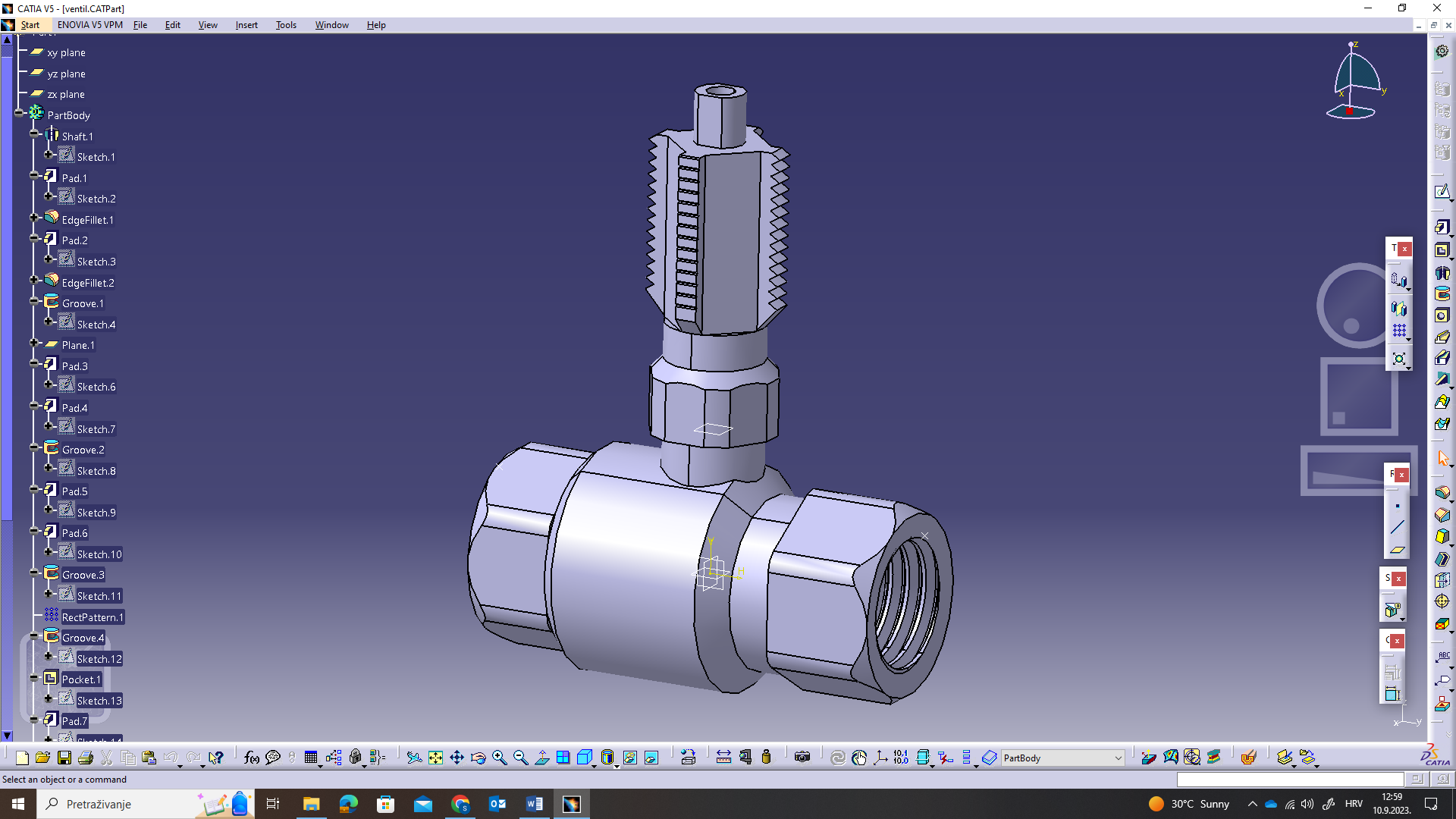Viewport: 1456px width, 819px height.
Task: Click the tree scrollbar down arrow
Action: (x=8, y=736)
